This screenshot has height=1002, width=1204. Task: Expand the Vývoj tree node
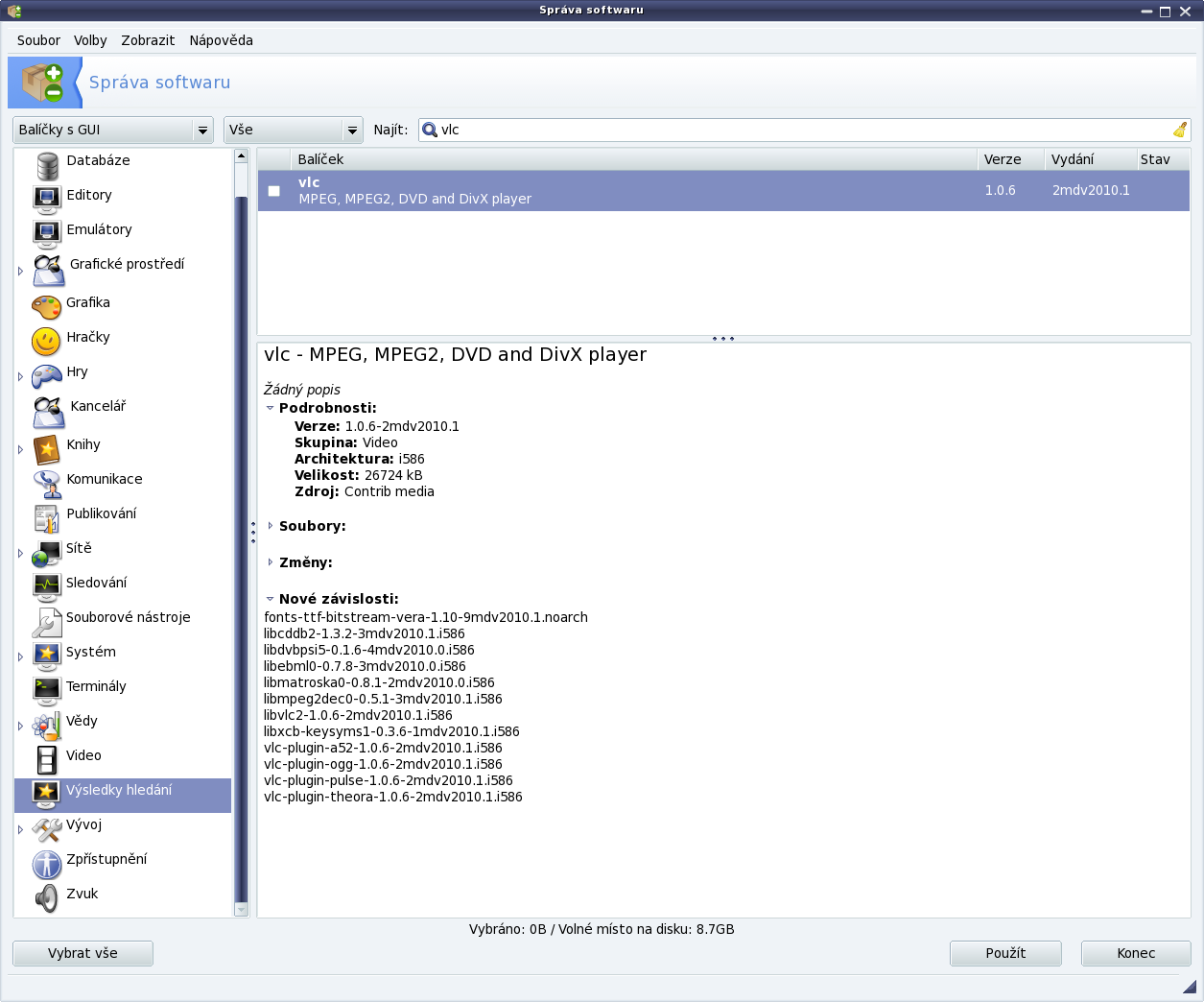pos(20,829)
